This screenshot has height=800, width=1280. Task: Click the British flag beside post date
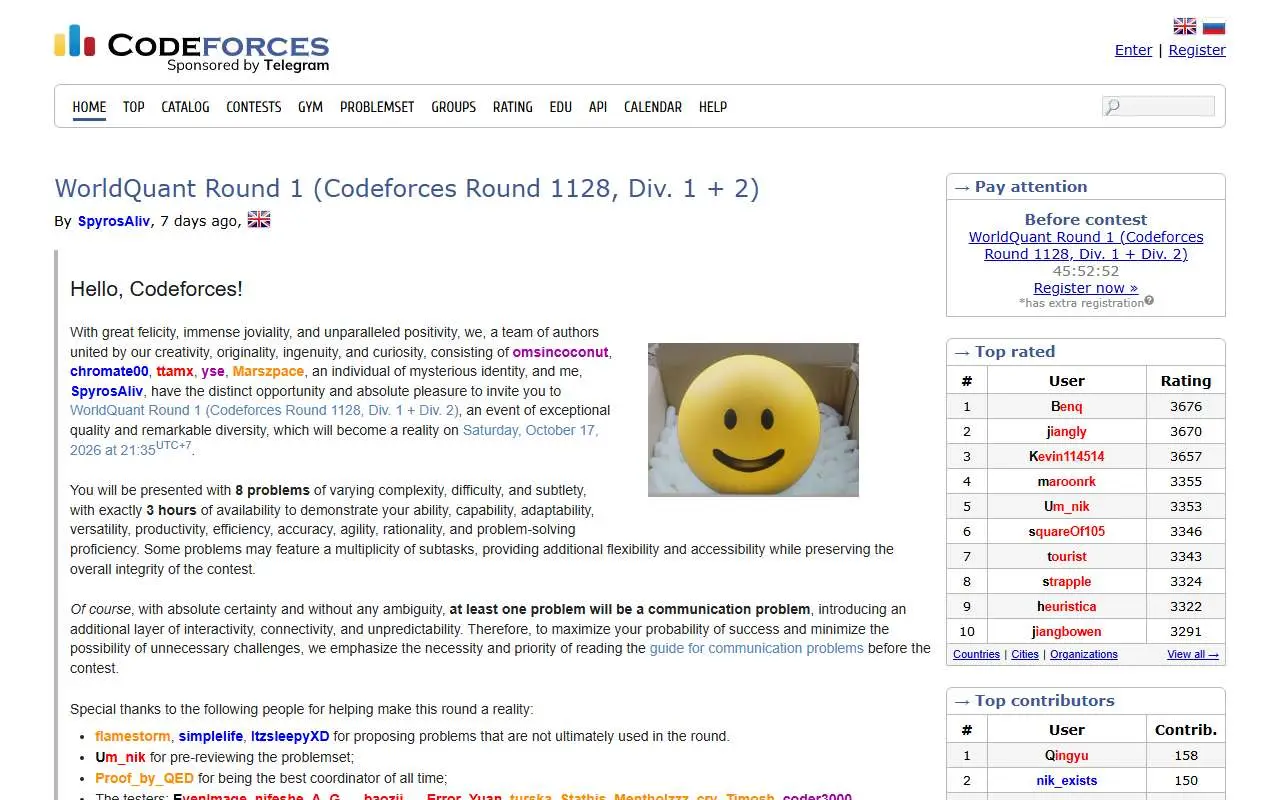pyautogui.click(x=259, y=219)
